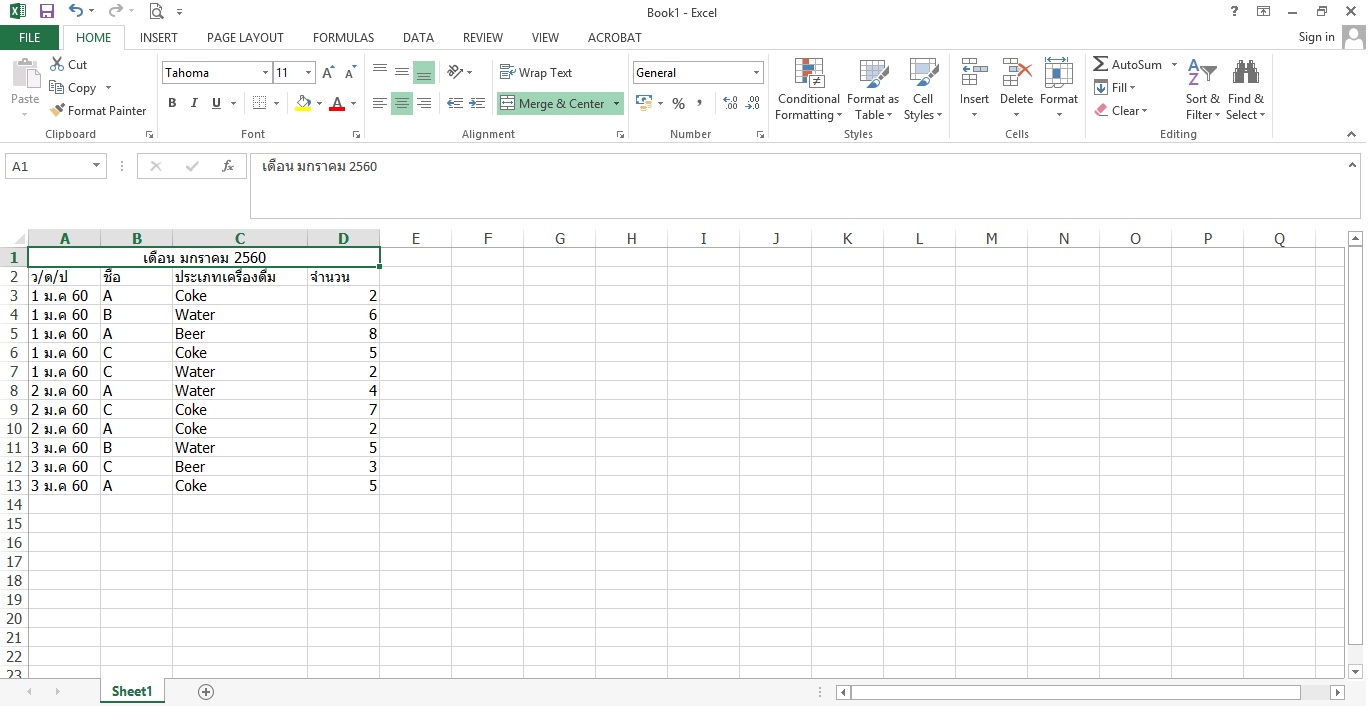Decrease font size with the small A icon
Screen dimensions: 1368x706
[x=350, y=73]
